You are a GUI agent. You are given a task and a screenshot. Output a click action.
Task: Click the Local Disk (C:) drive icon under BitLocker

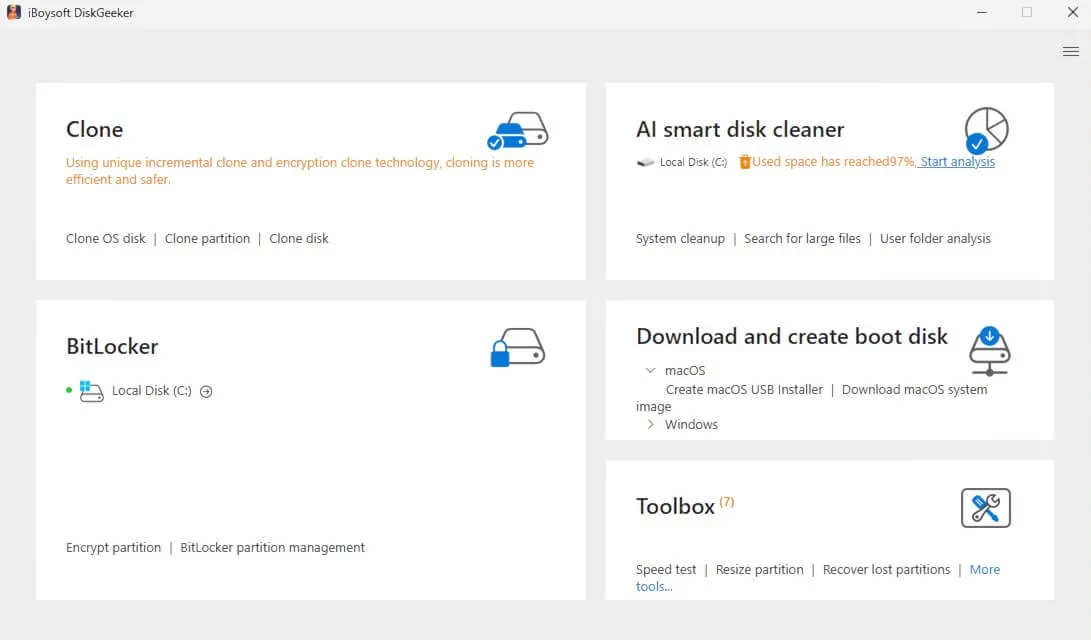tap(89, 391)
